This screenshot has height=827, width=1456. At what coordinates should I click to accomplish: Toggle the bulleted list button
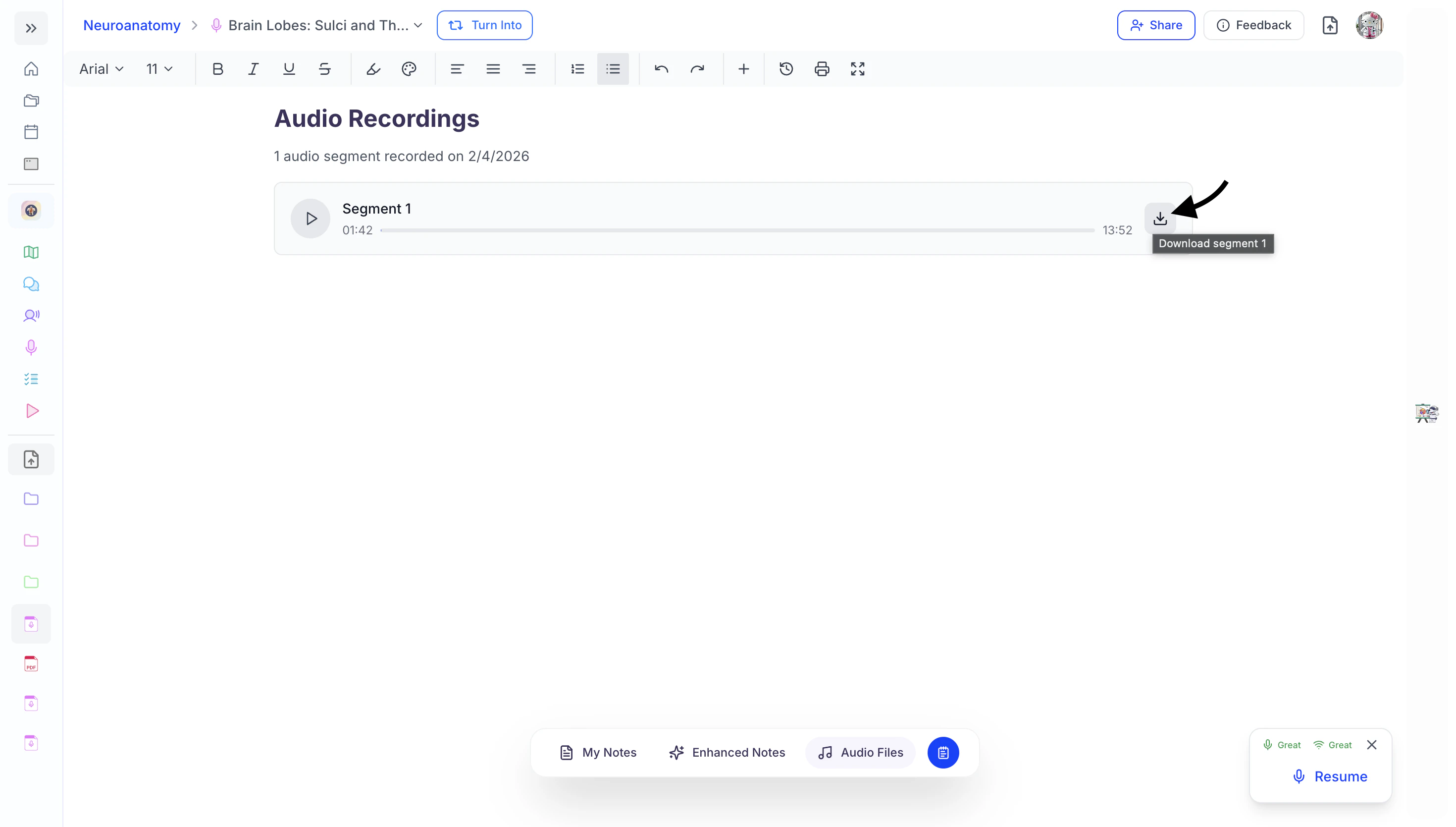[613, 69]
